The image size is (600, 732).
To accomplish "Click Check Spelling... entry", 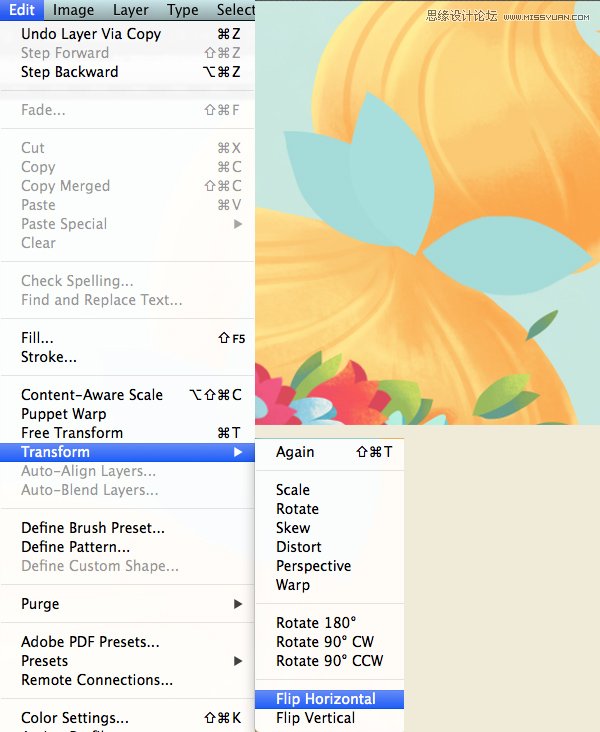I will (127, 281).
